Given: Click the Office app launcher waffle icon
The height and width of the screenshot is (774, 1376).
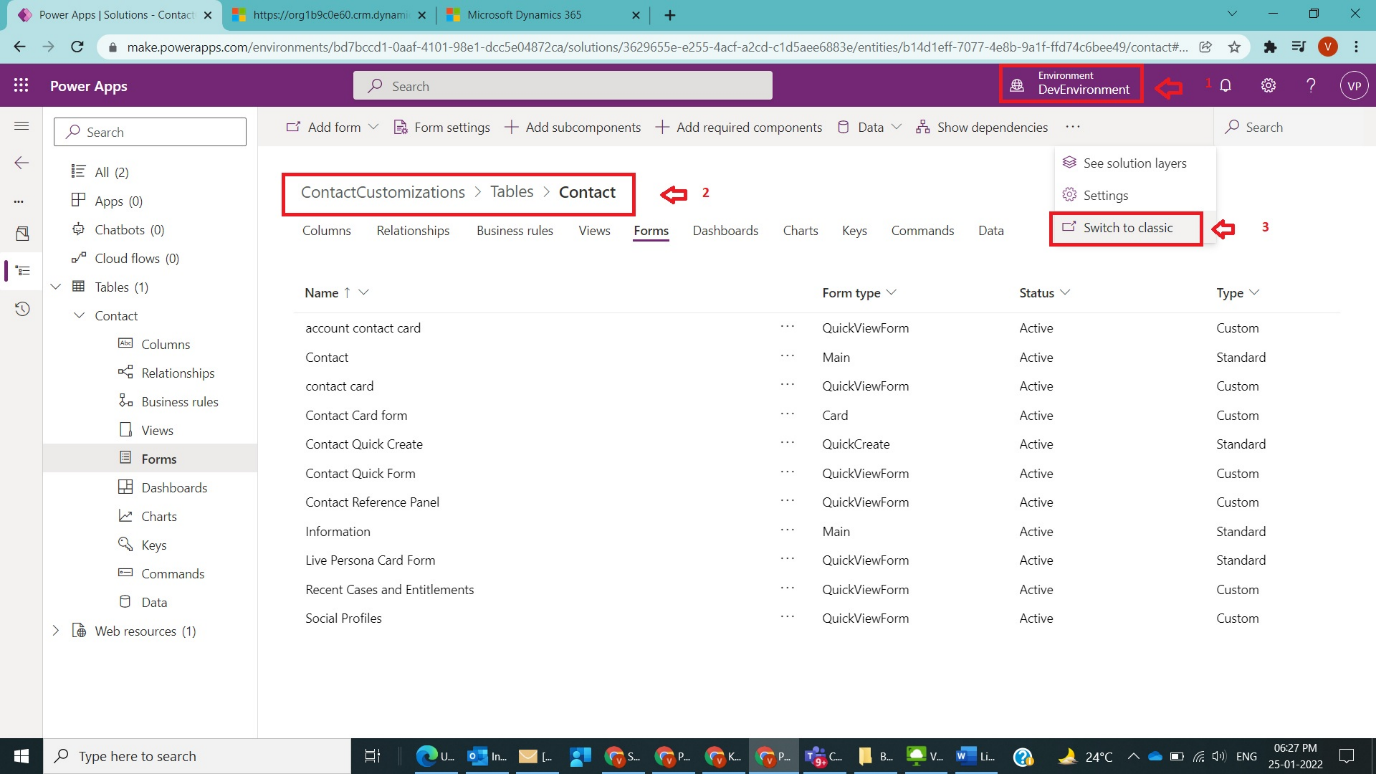Looking at the screenshot, I should 21,86.
